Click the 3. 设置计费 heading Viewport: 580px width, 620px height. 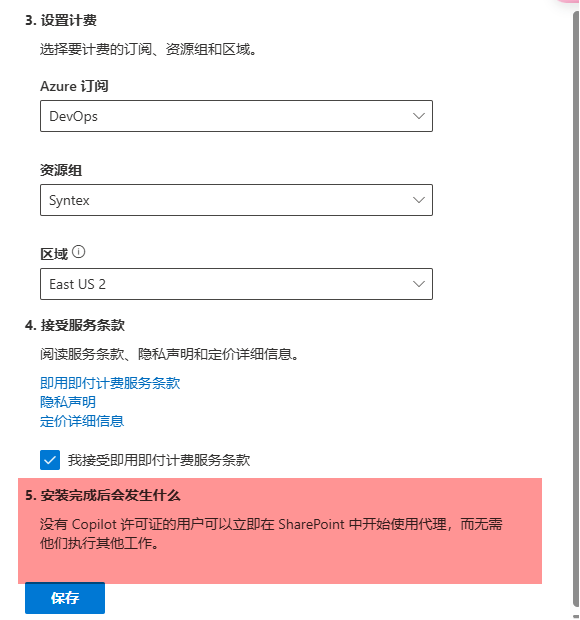61,21
